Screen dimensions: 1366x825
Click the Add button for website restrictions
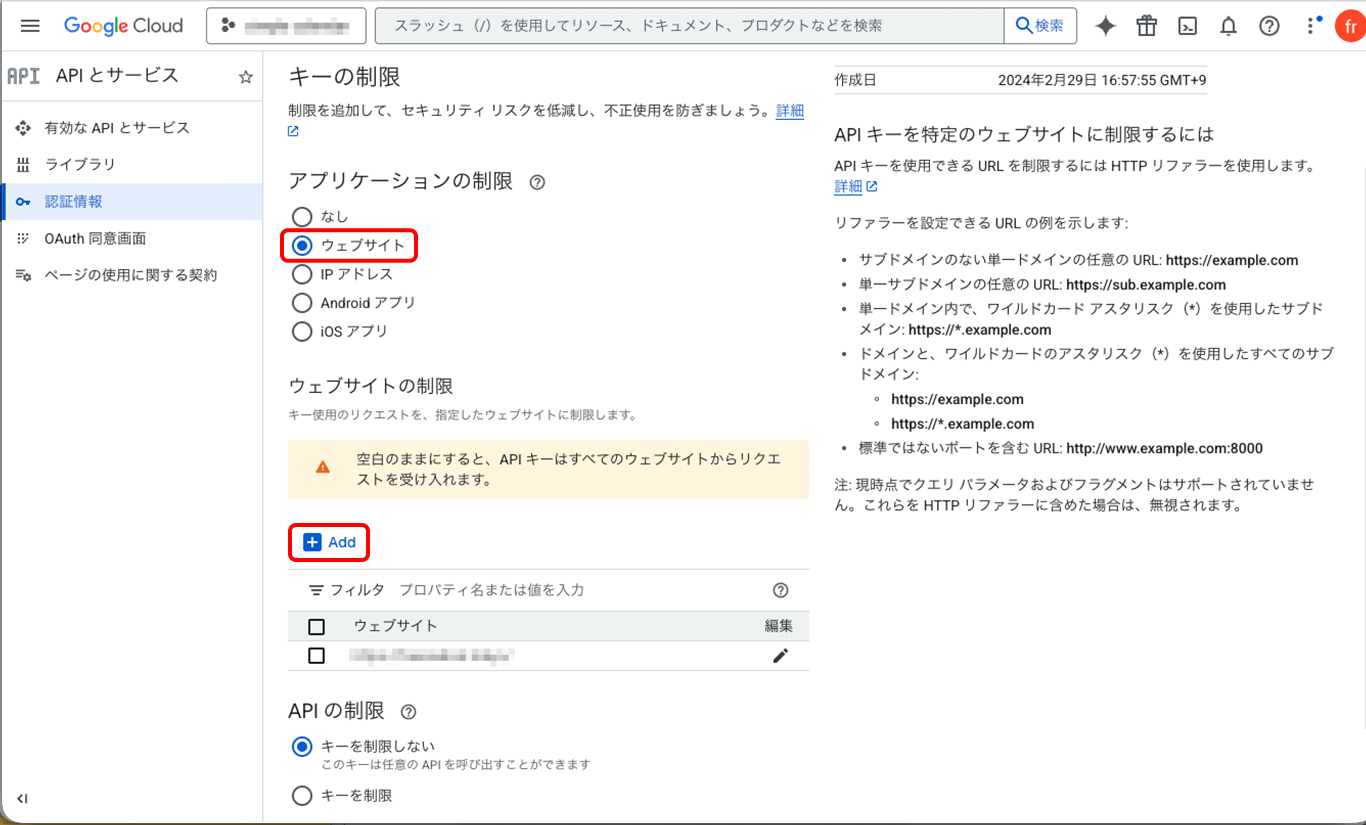330,542
